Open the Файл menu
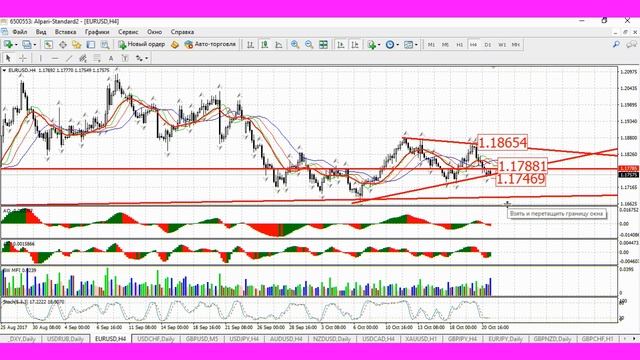 pyautogui.click(x=20, y=32)
